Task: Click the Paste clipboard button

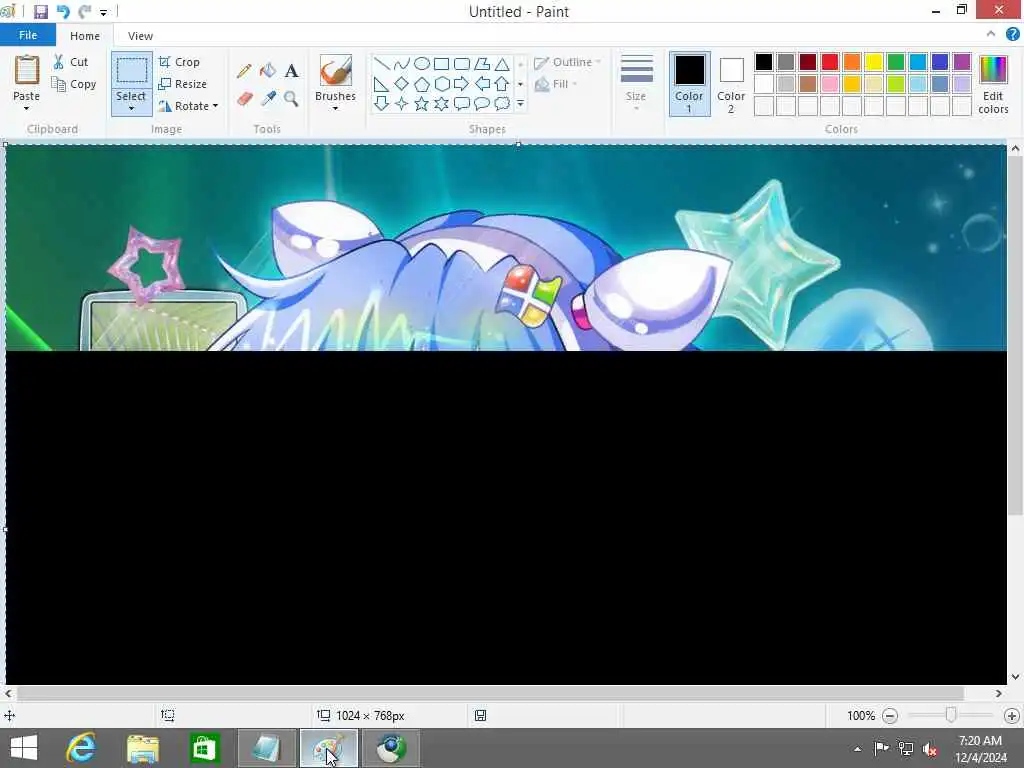Action: [x=27, y=71]
